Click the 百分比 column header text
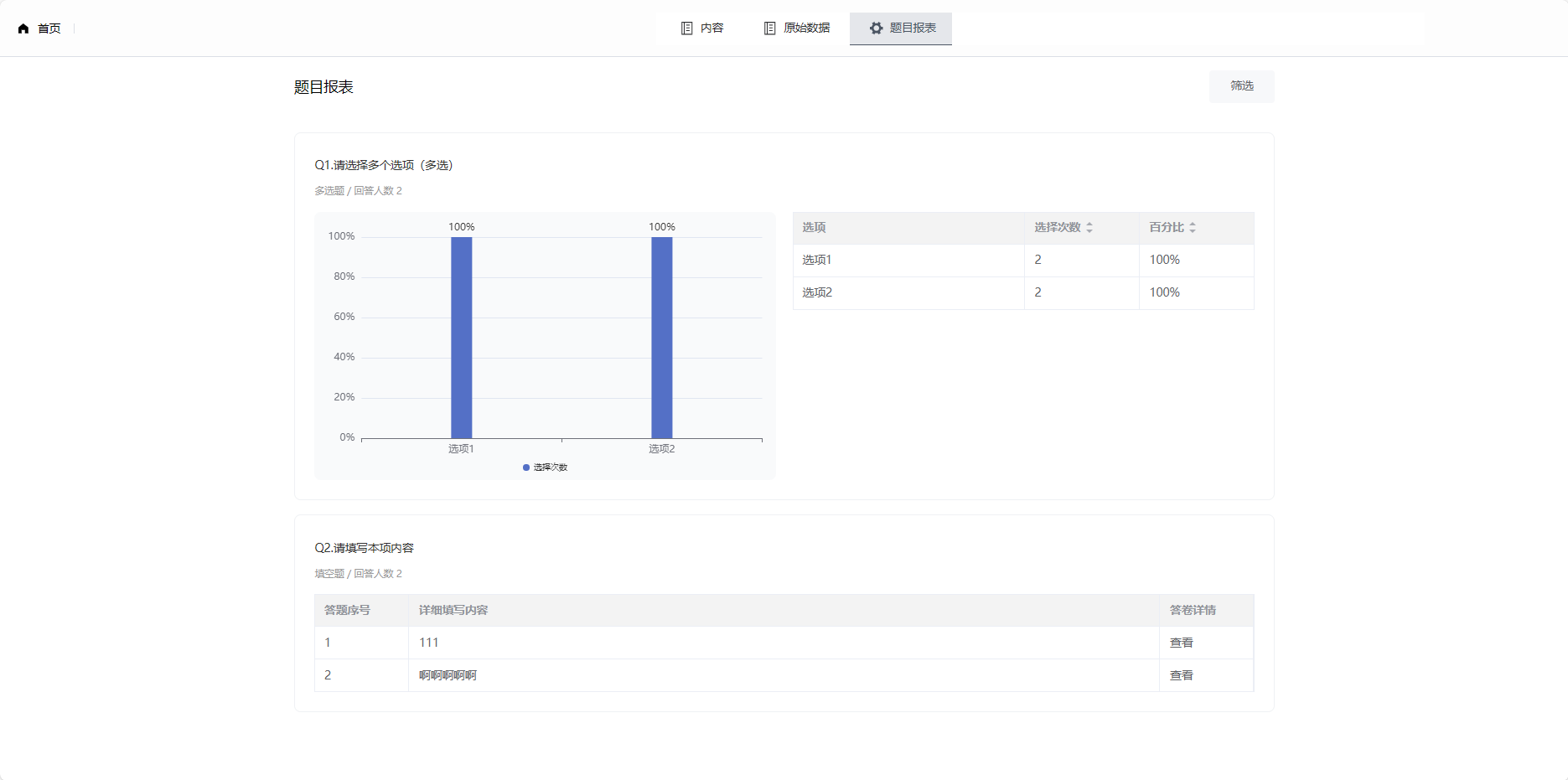 pos(1166,228)
